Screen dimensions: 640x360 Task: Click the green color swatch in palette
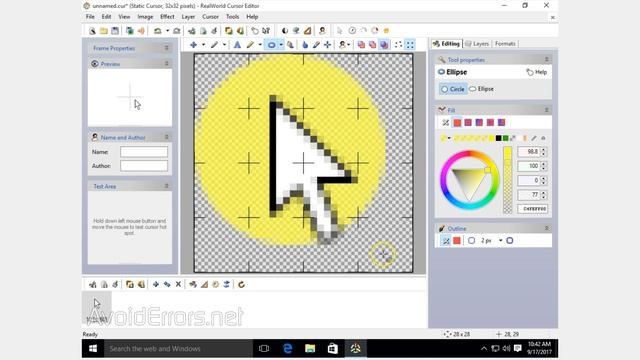click(505, 138)
